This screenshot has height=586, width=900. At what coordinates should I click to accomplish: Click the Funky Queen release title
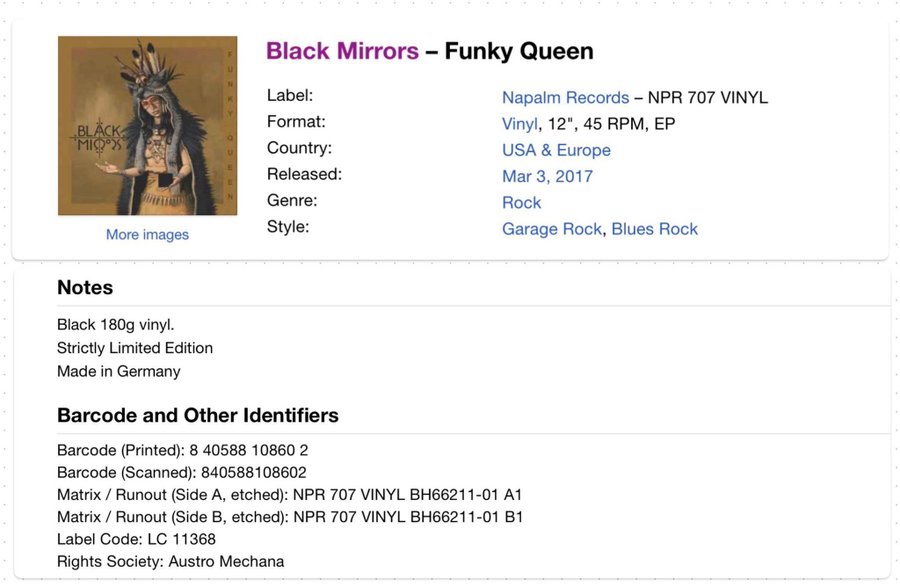[519, 51]
